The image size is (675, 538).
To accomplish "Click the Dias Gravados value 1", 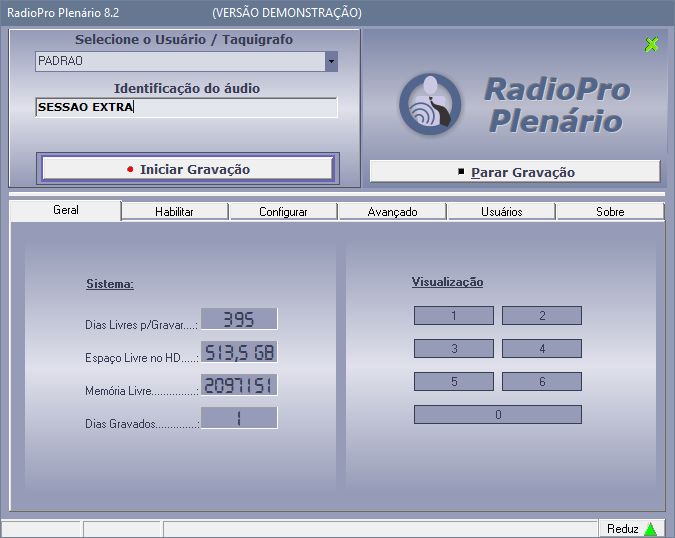I will [239, 418].
